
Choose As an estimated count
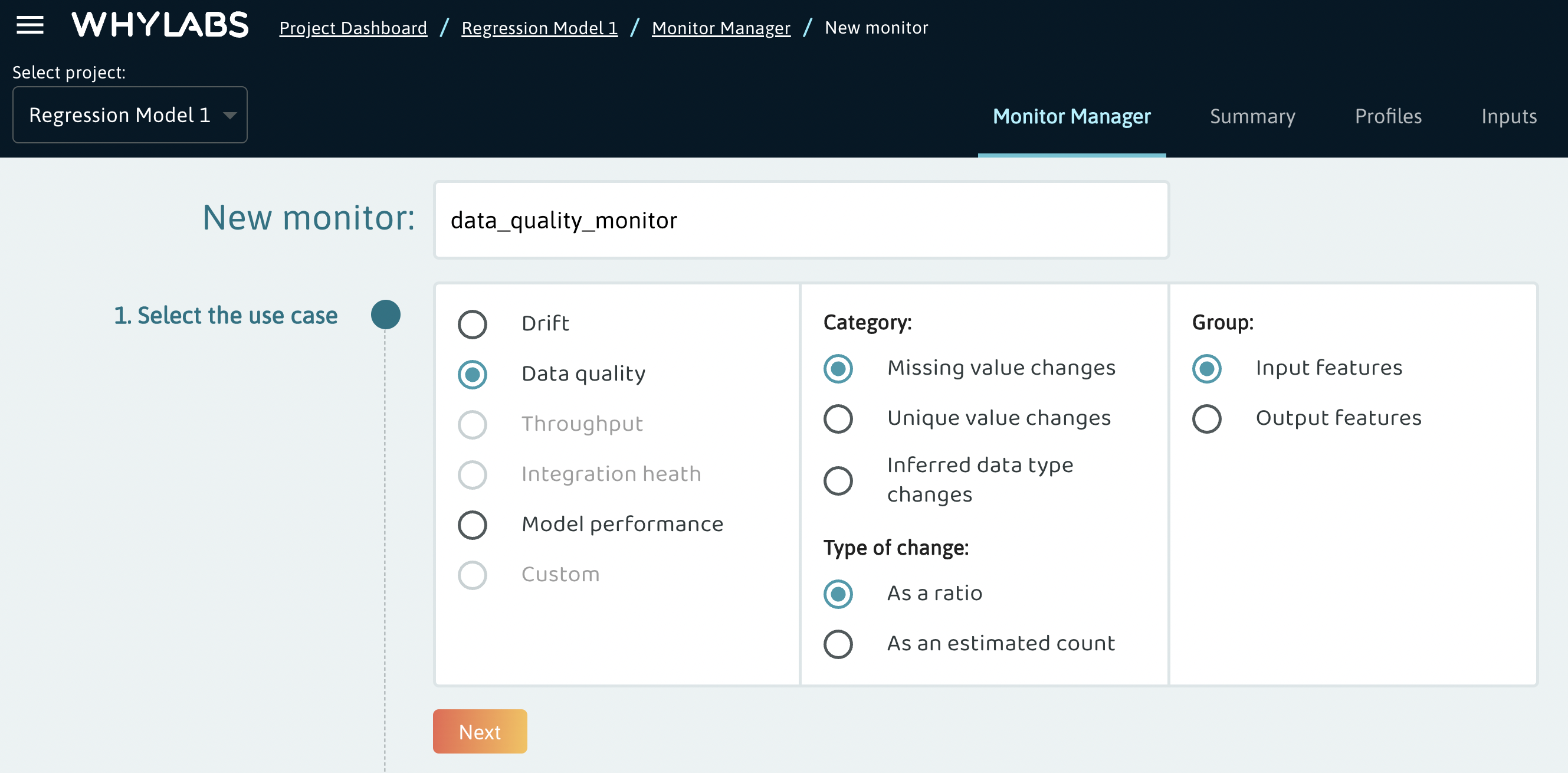(838, 644)
